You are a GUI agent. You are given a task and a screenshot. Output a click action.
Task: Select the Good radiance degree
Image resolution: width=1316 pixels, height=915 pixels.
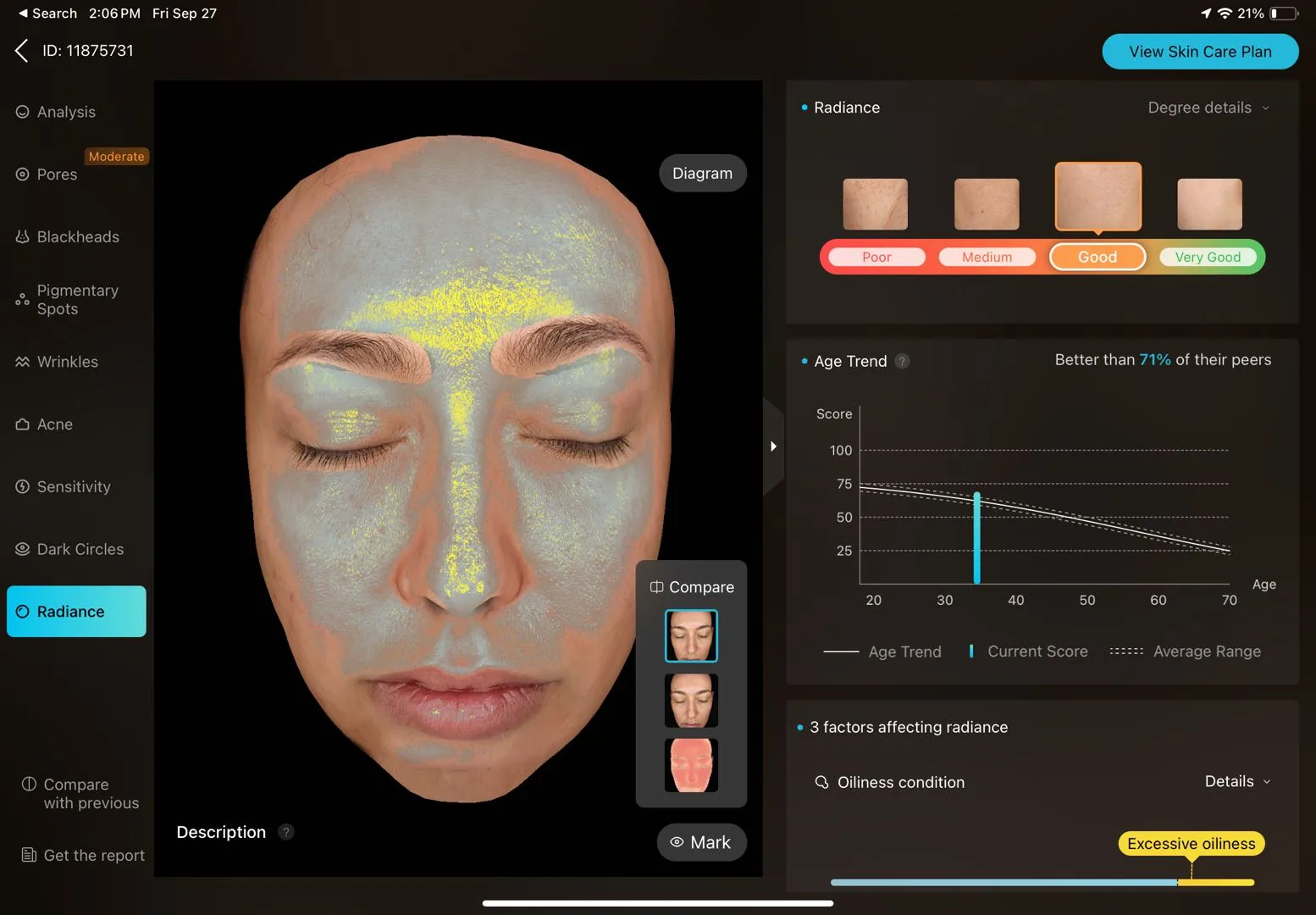[1098, 257]
